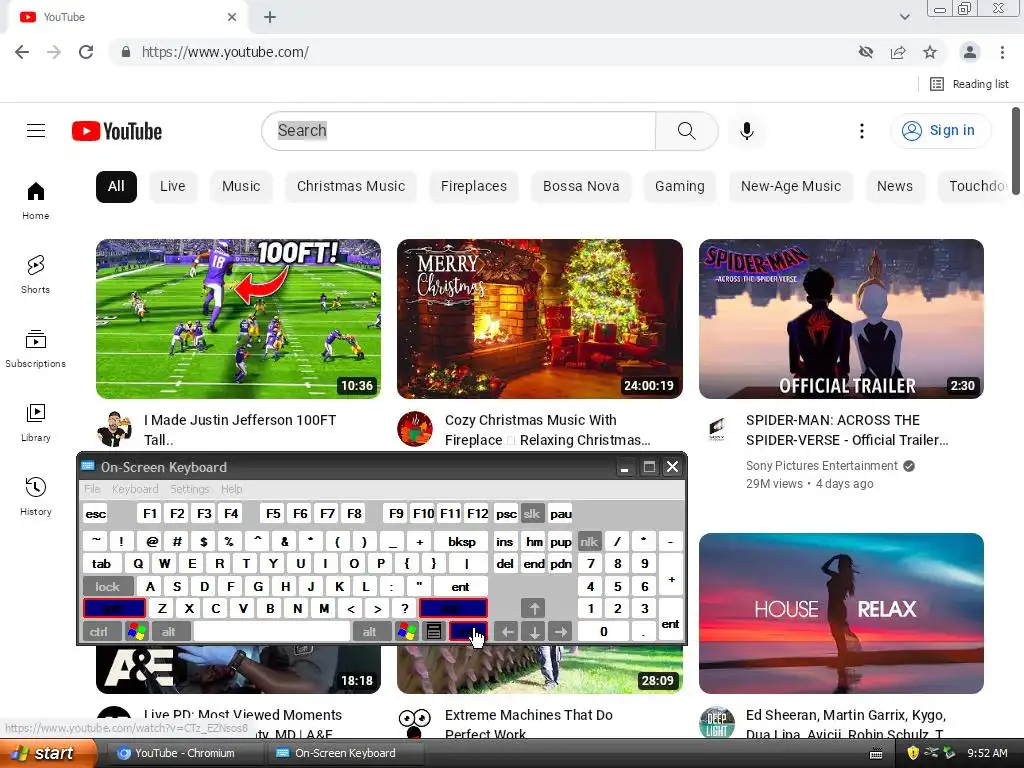Click the space bar on on-screen keyboard

coord(272,632)
